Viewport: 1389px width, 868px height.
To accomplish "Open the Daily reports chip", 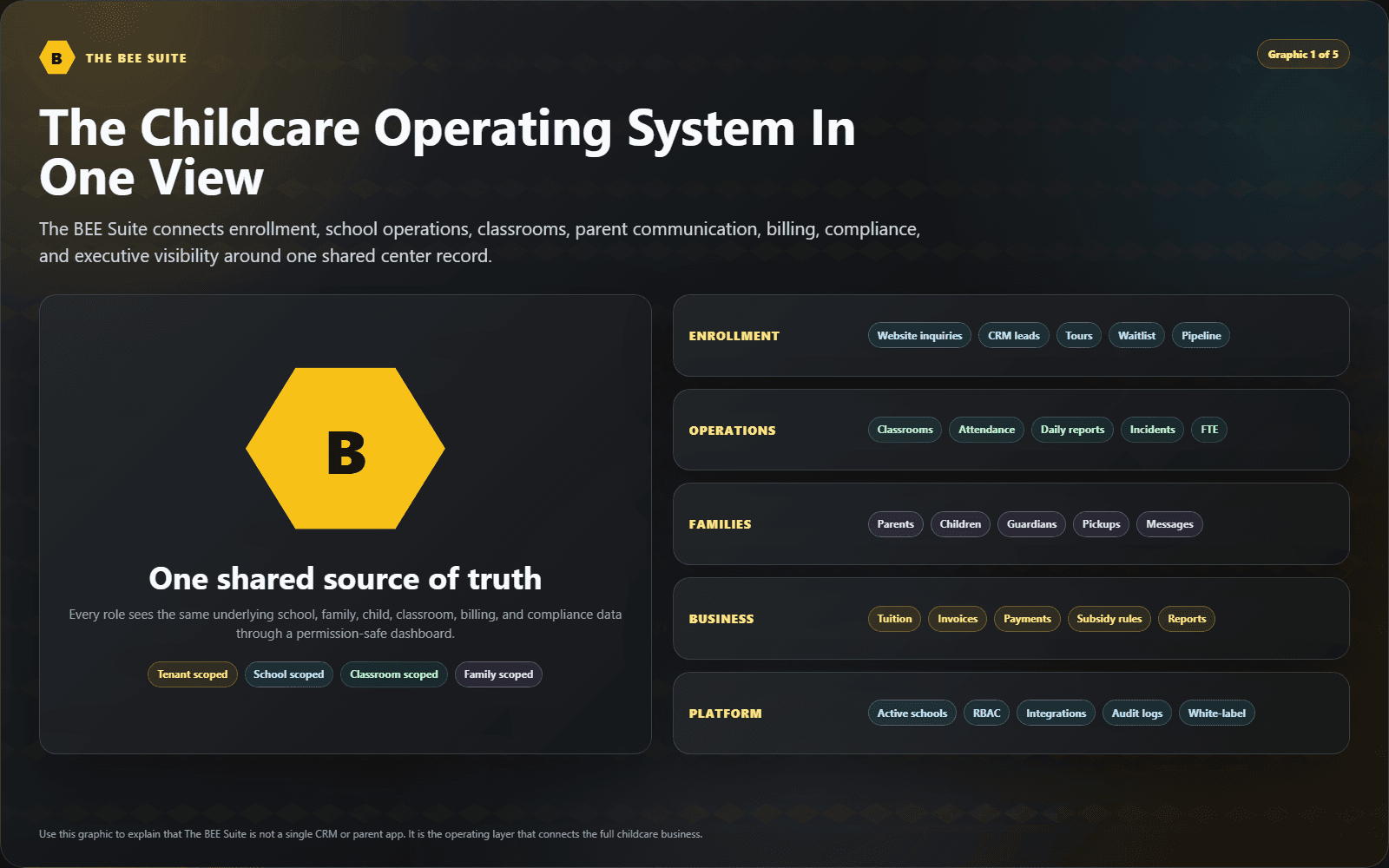I will point(1072,430).
